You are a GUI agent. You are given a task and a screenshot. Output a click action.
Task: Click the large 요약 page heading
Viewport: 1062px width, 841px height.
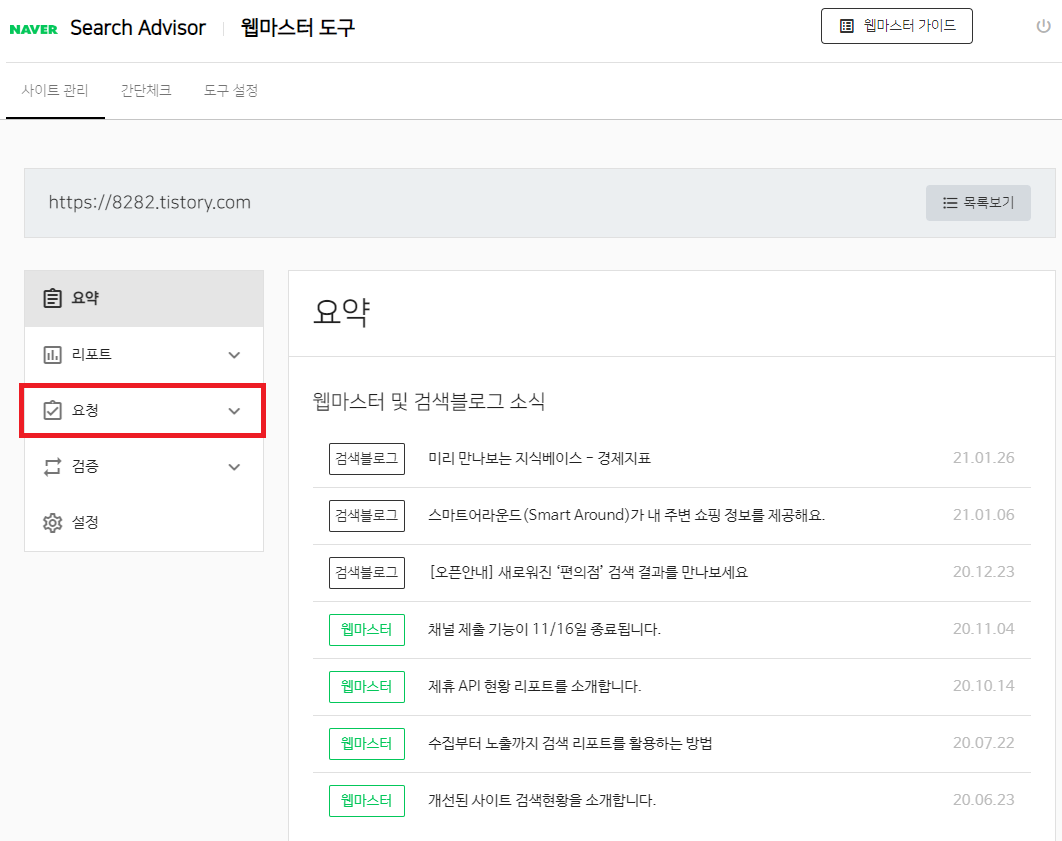(x=341, y=312)
